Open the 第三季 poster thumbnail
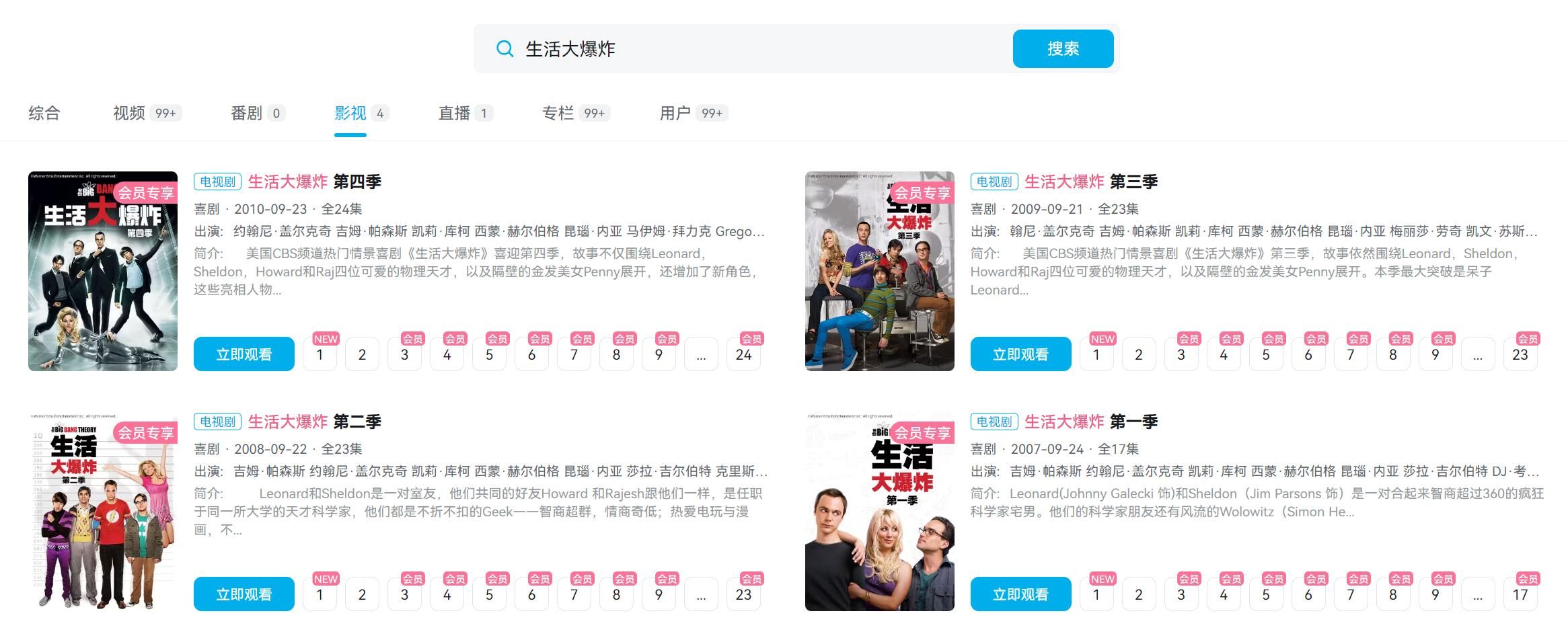 point(879,271)
